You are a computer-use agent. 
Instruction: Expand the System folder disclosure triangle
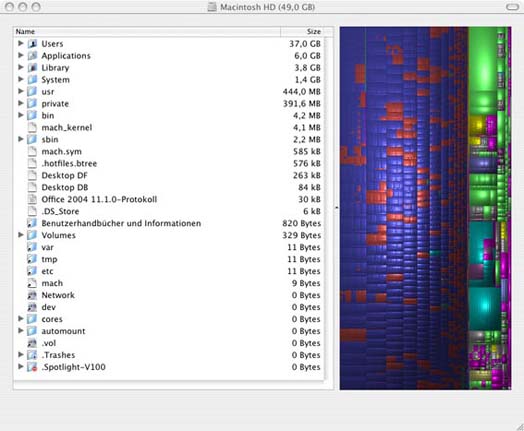point(20,80)
